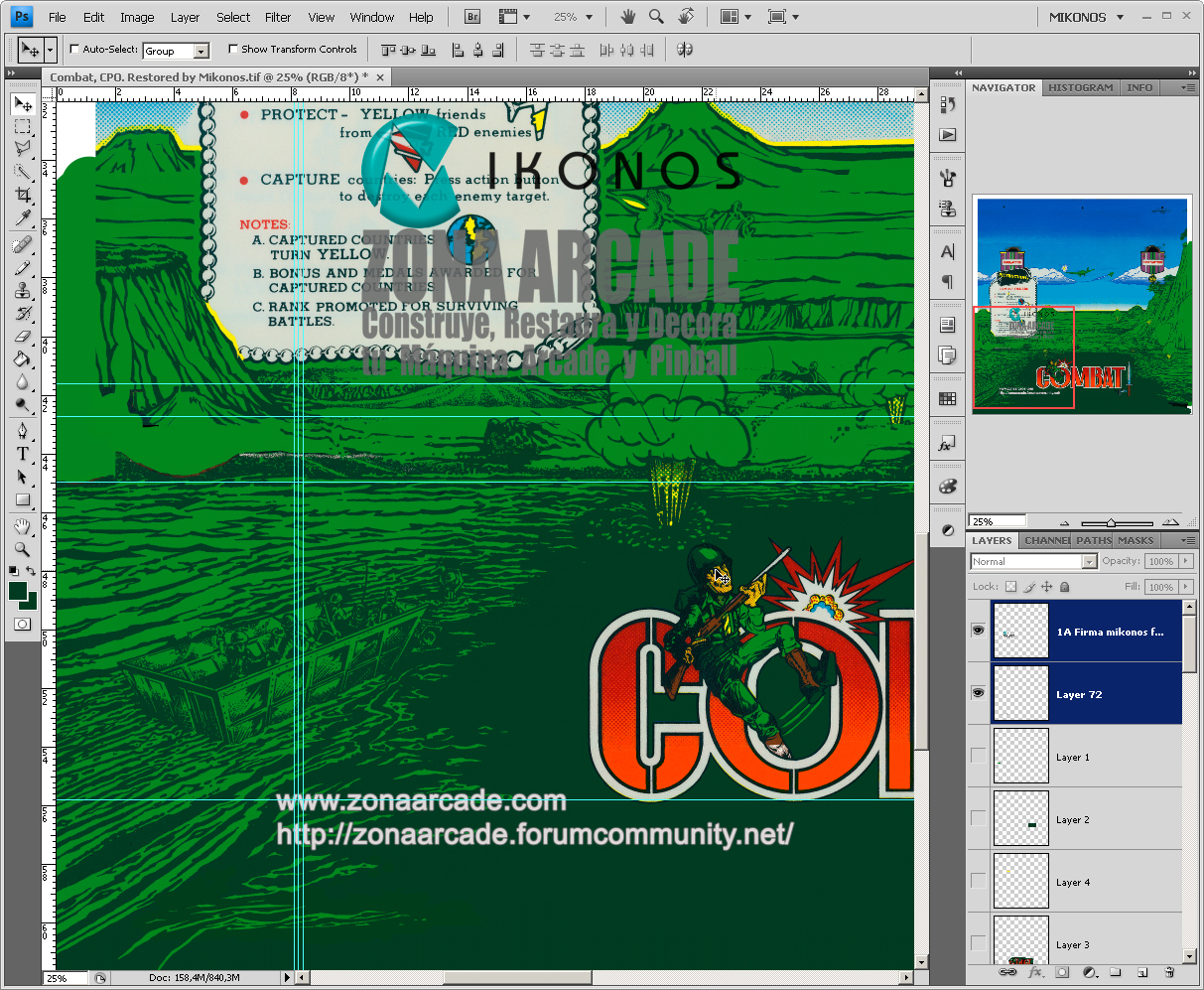Launch Bridge from the application bar
The width and height of the screenshot is (1204, 990).
coord(473,17)
